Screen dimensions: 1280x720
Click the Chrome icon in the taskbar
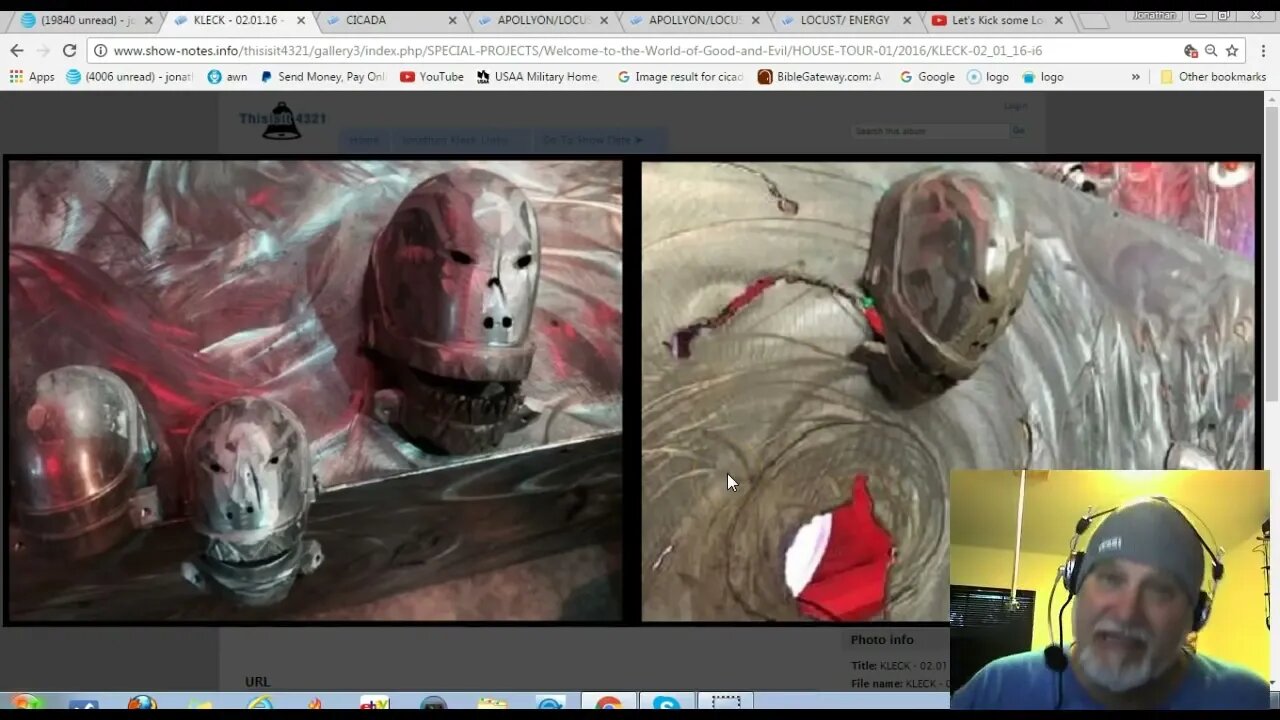(x=608, y=706)
